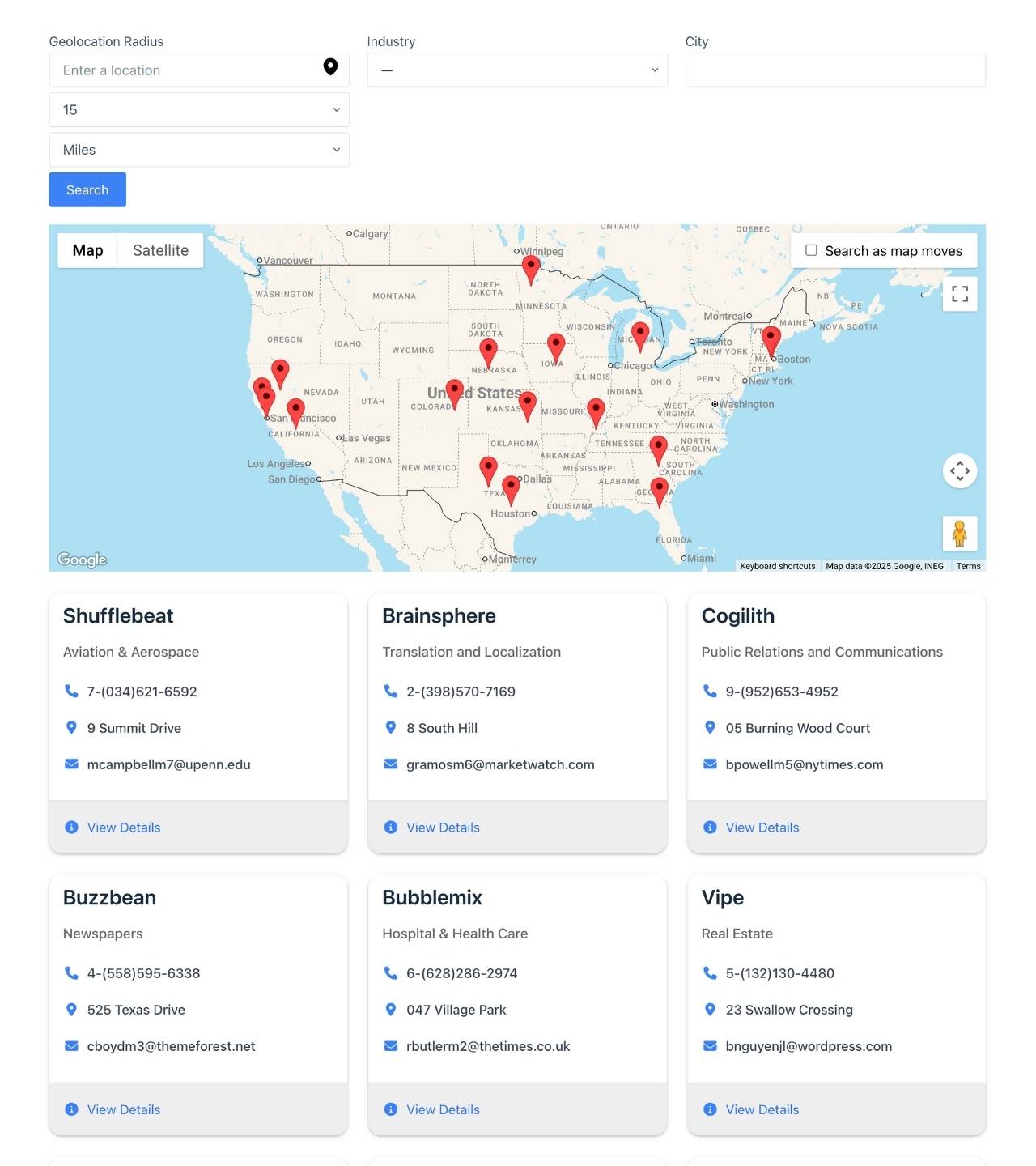Click the Terms link on the map
Image resolution: width=1036 pixels, height=1166 pixels.
(968, 566)
